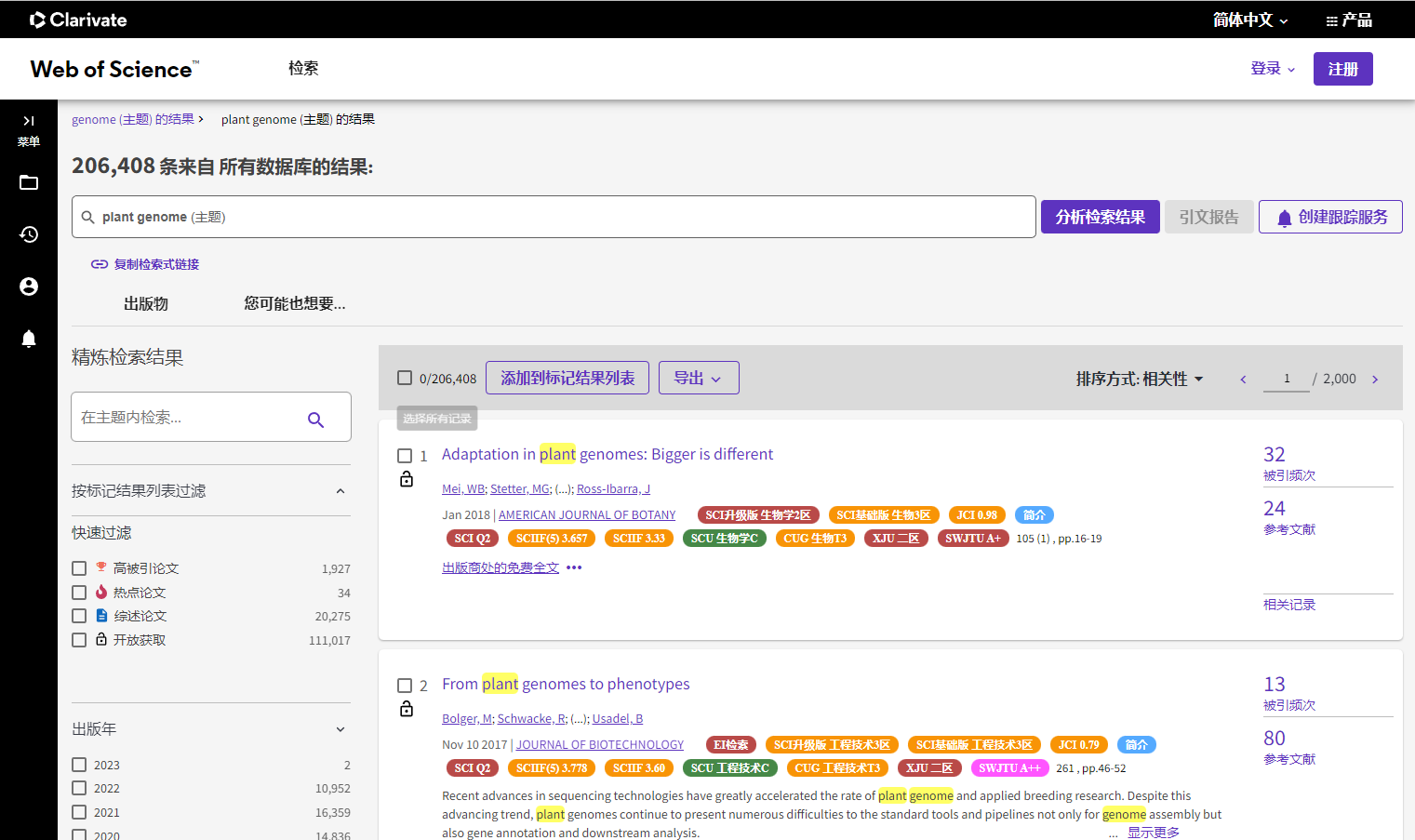This screenshot has width=1415, height=840.
Task: Click the Clarivate logo
Action: (78, 20)
